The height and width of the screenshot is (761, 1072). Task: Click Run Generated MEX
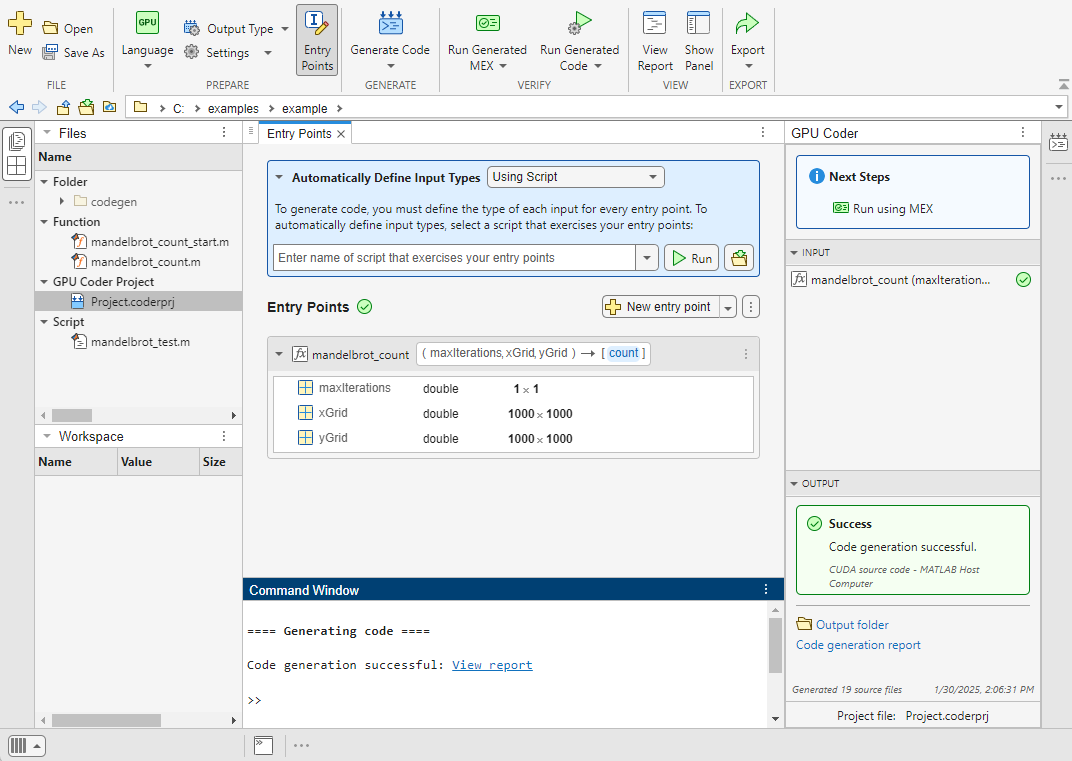click(487, 41)
